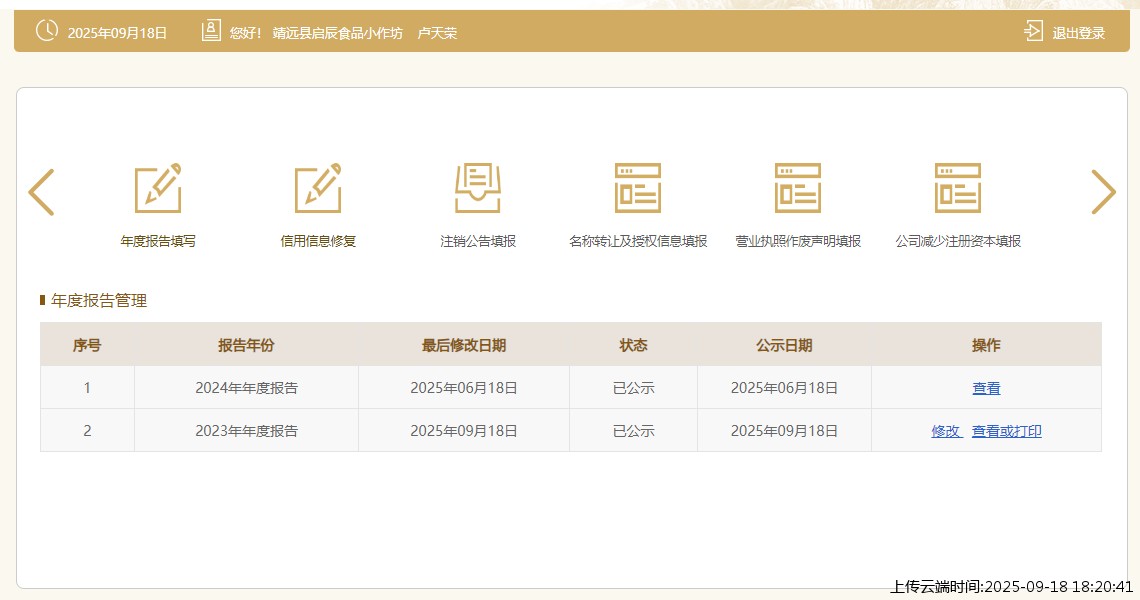Viewport: 1140px width, 600px height.
Task: Click the user profile icon beside 您好
Action: [x=211, y=31]
